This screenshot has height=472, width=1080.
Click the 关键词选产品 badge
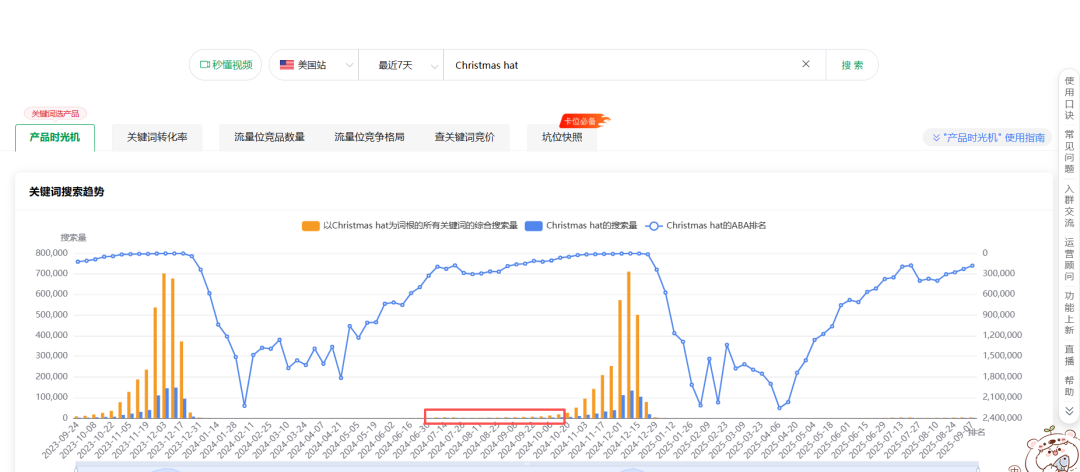(x=55, y=113)
